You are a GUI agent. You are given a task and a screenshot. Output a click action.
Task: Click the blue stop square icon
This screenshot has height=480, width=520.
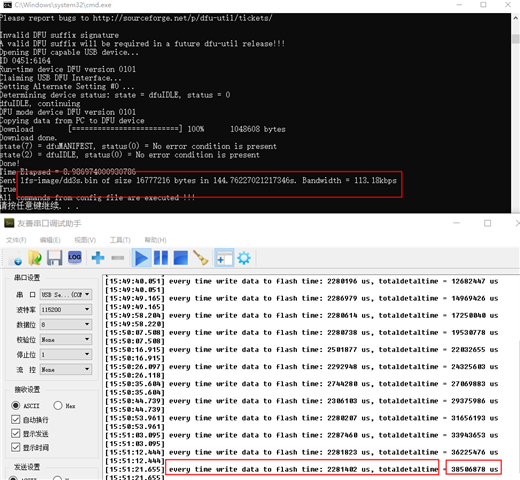click(181, 258)
